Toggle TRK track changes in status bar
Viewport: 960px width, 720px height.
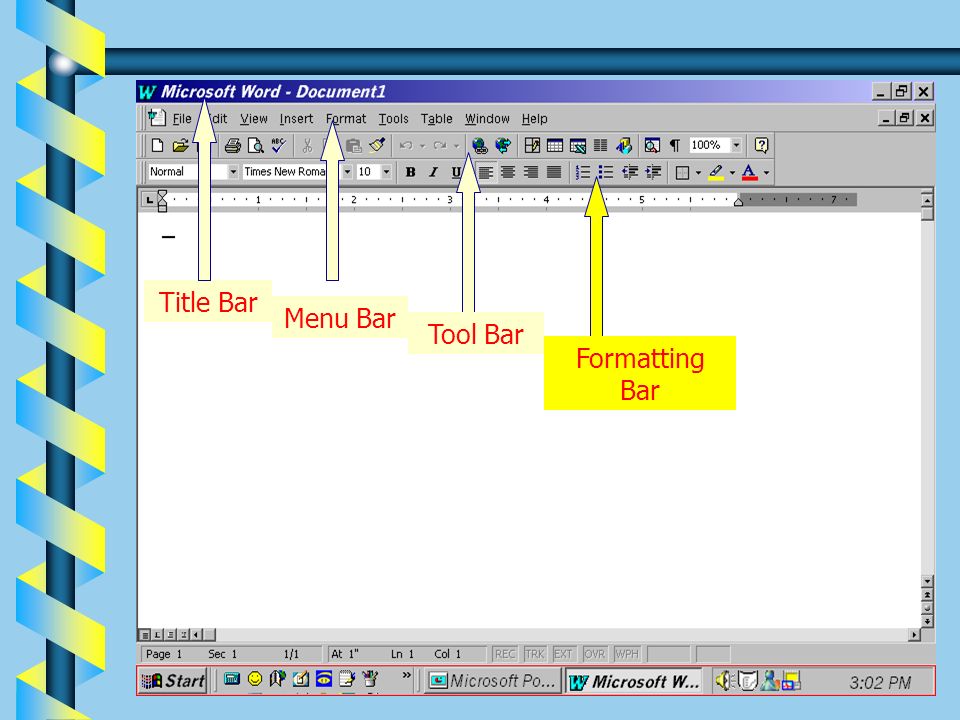[x=534, y=654]
